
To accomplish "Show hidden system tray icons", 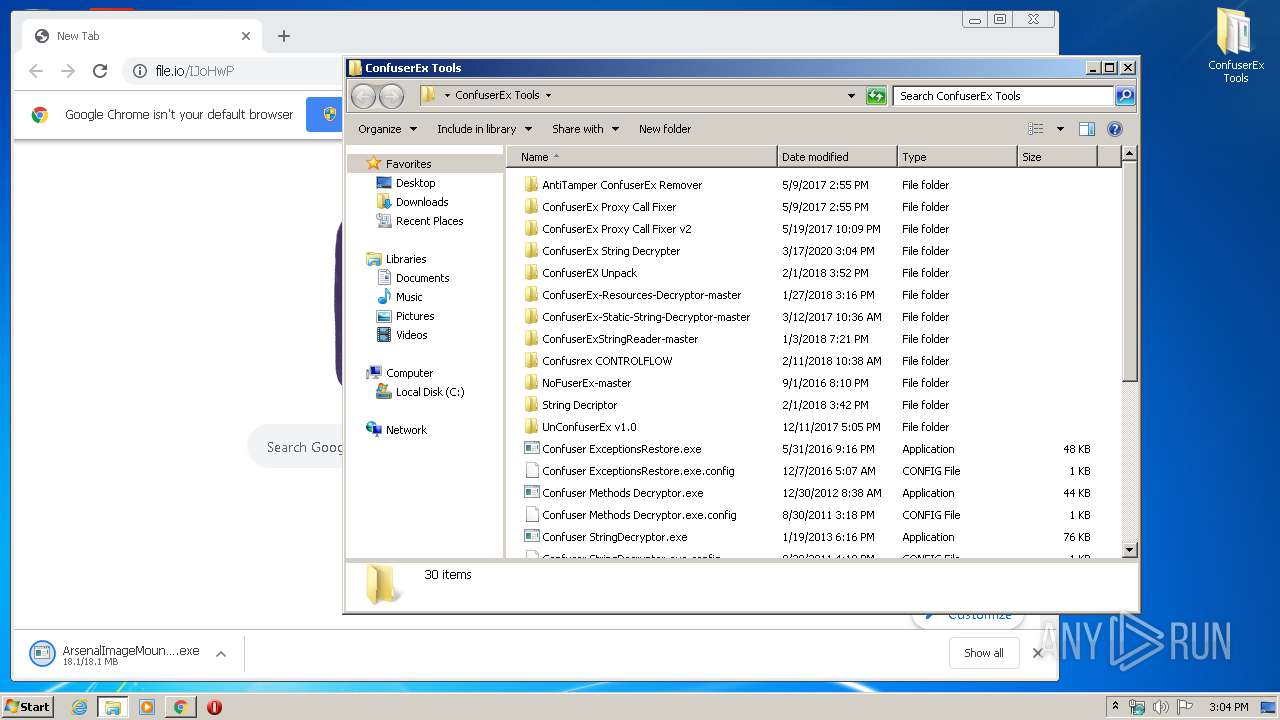I will tap(1114, 707).
